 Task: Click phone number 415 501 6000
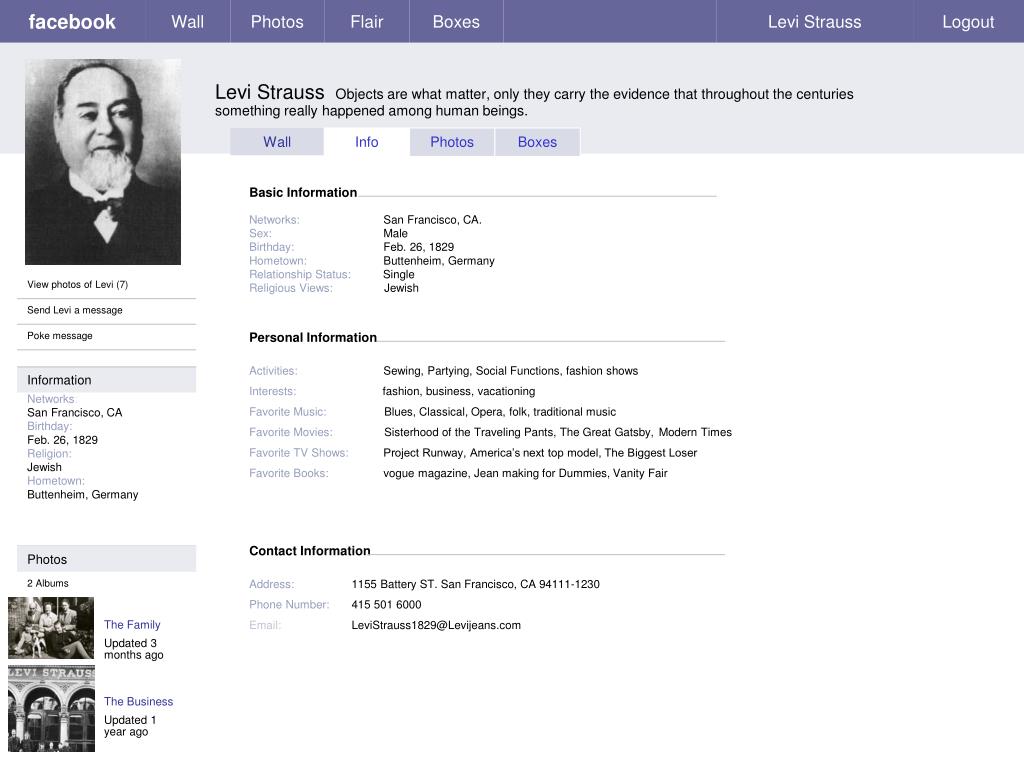(x=386, y=605)
